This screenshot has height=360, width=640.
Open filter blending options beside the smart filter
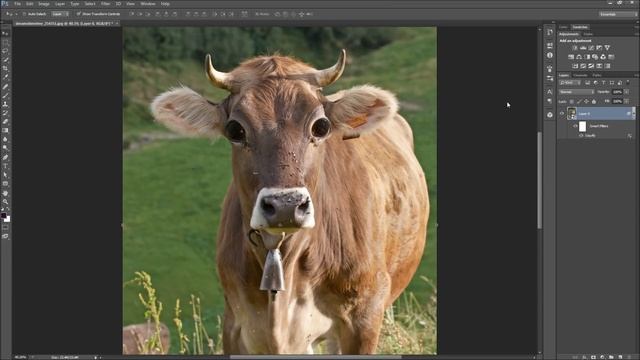coord(630,136)
